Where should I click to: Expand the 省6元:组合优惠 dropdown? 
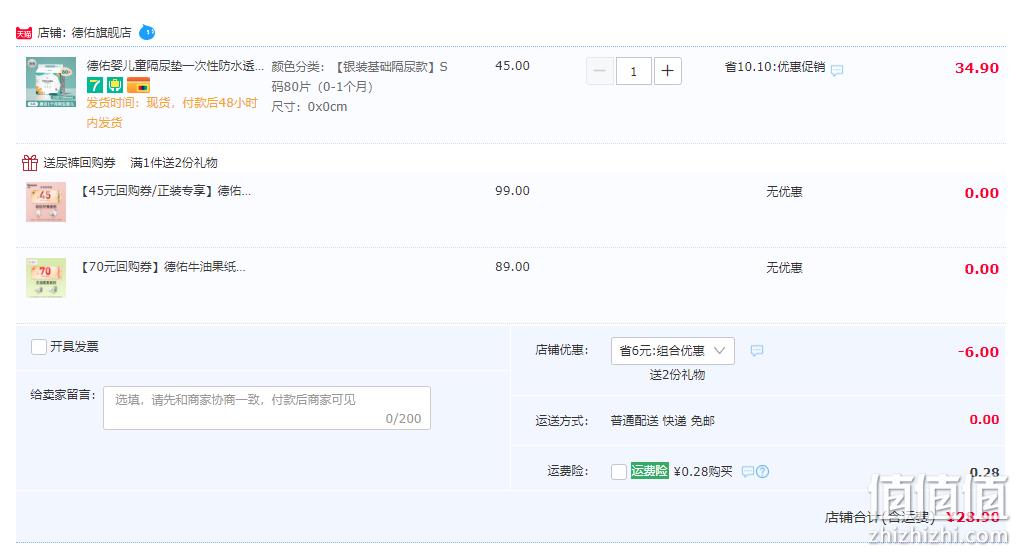pos(673,350)
